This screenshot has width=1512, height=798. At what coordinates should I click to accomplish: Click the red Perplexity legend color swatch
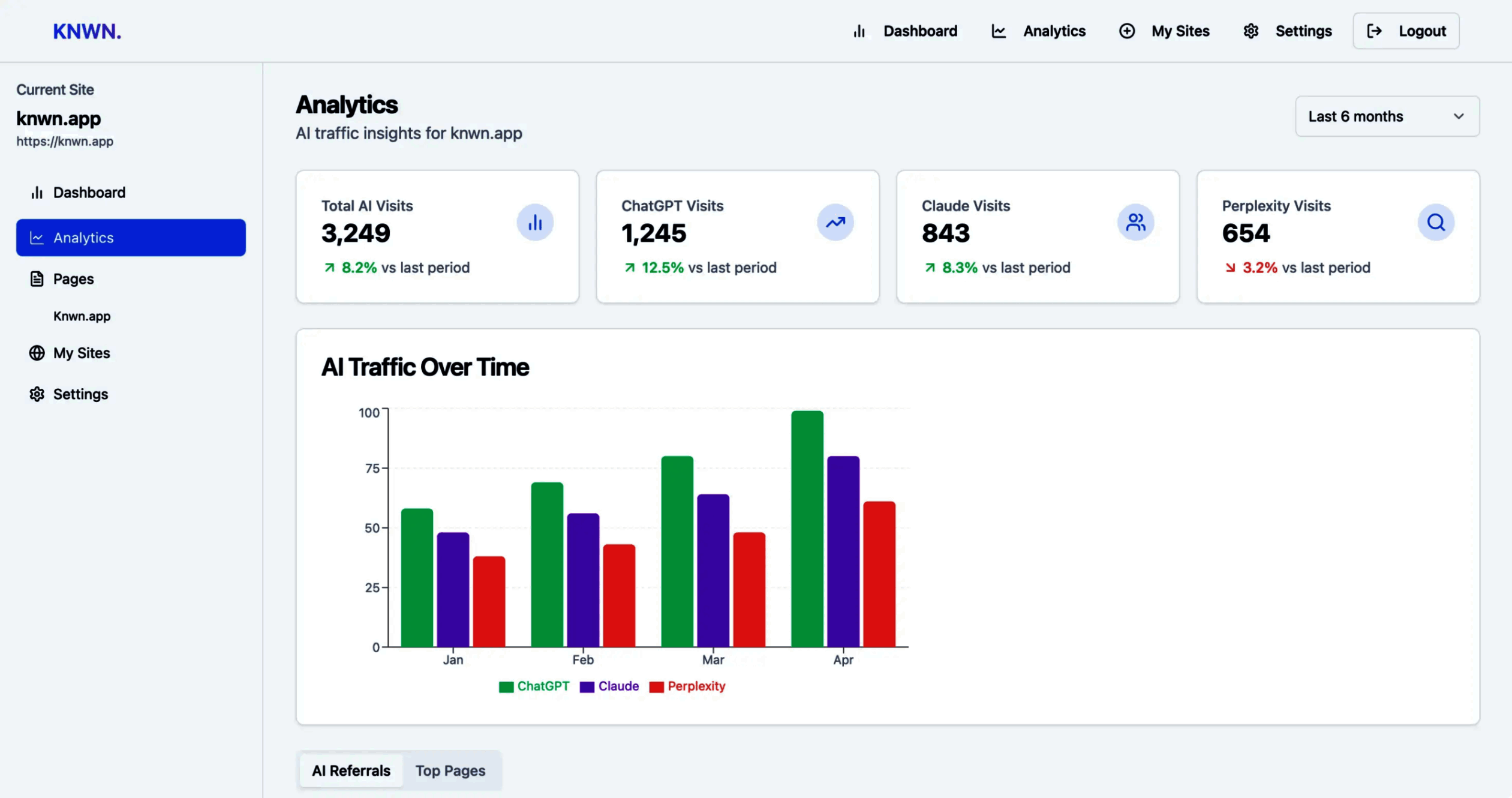(656, 686)
